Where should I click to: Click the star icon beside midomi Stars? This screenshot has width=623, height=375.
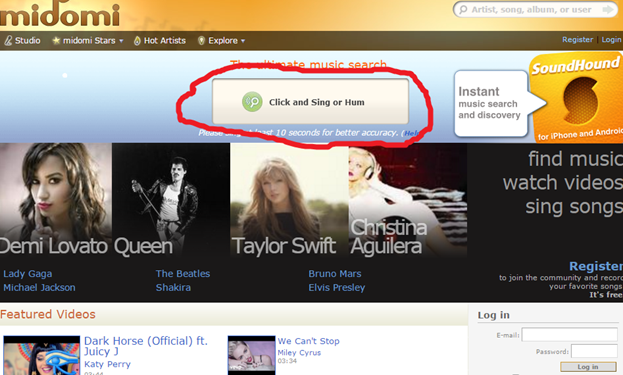pyautogui.click(x=56, y=41)
